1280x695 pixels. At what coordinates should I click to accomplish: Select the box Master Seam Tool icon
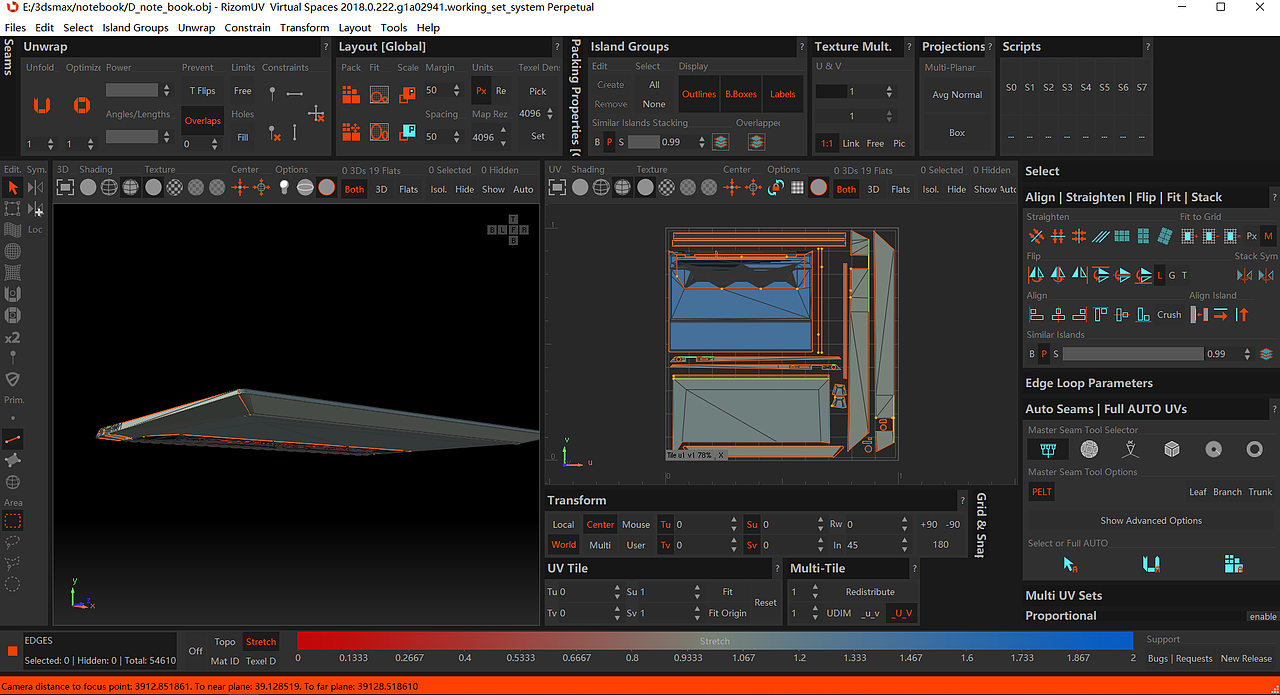(x=1172, y=450)
